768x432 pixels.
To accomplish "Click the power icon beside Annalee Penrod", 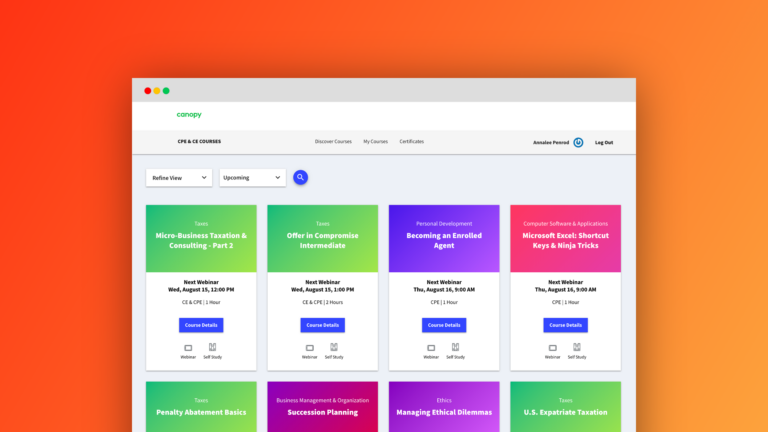I will tap(578, 142).
